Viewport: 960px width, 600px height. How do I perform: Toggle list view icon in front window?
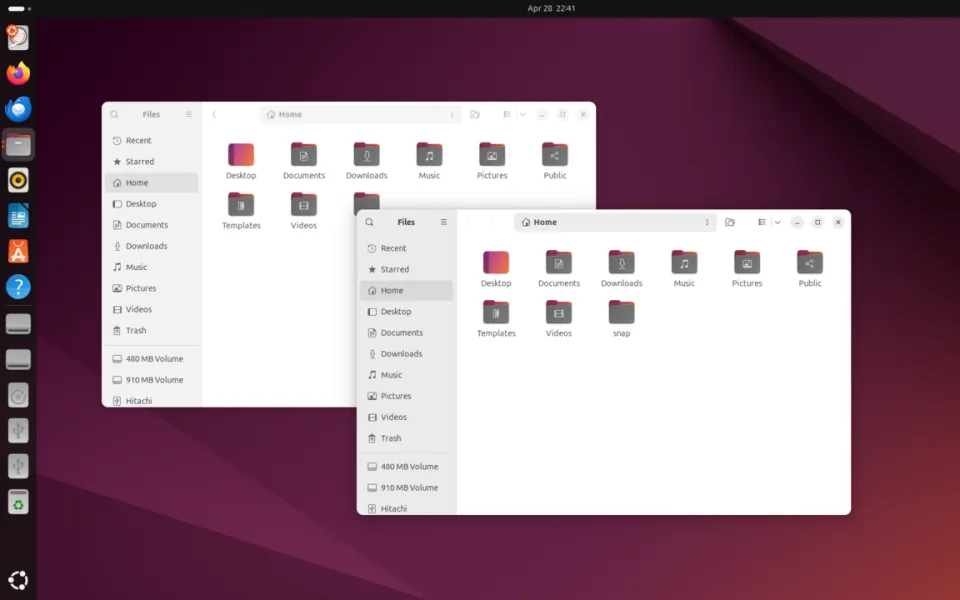[x=762, y=222]
